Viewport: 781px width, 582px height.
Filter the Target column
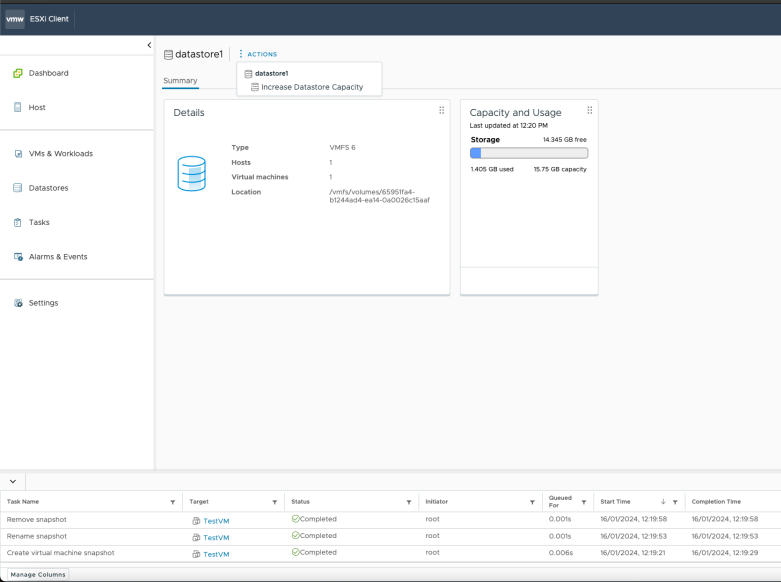click(274, 502)
